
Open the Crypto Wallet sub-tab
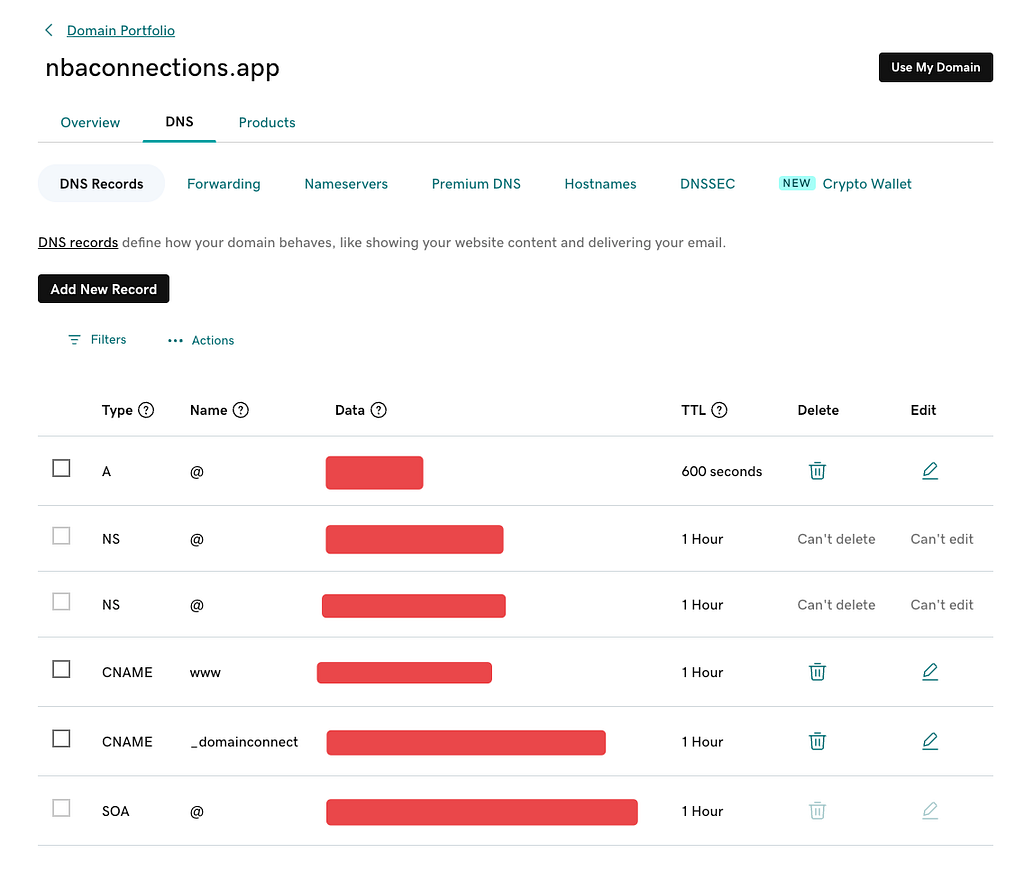click(845, 184)
